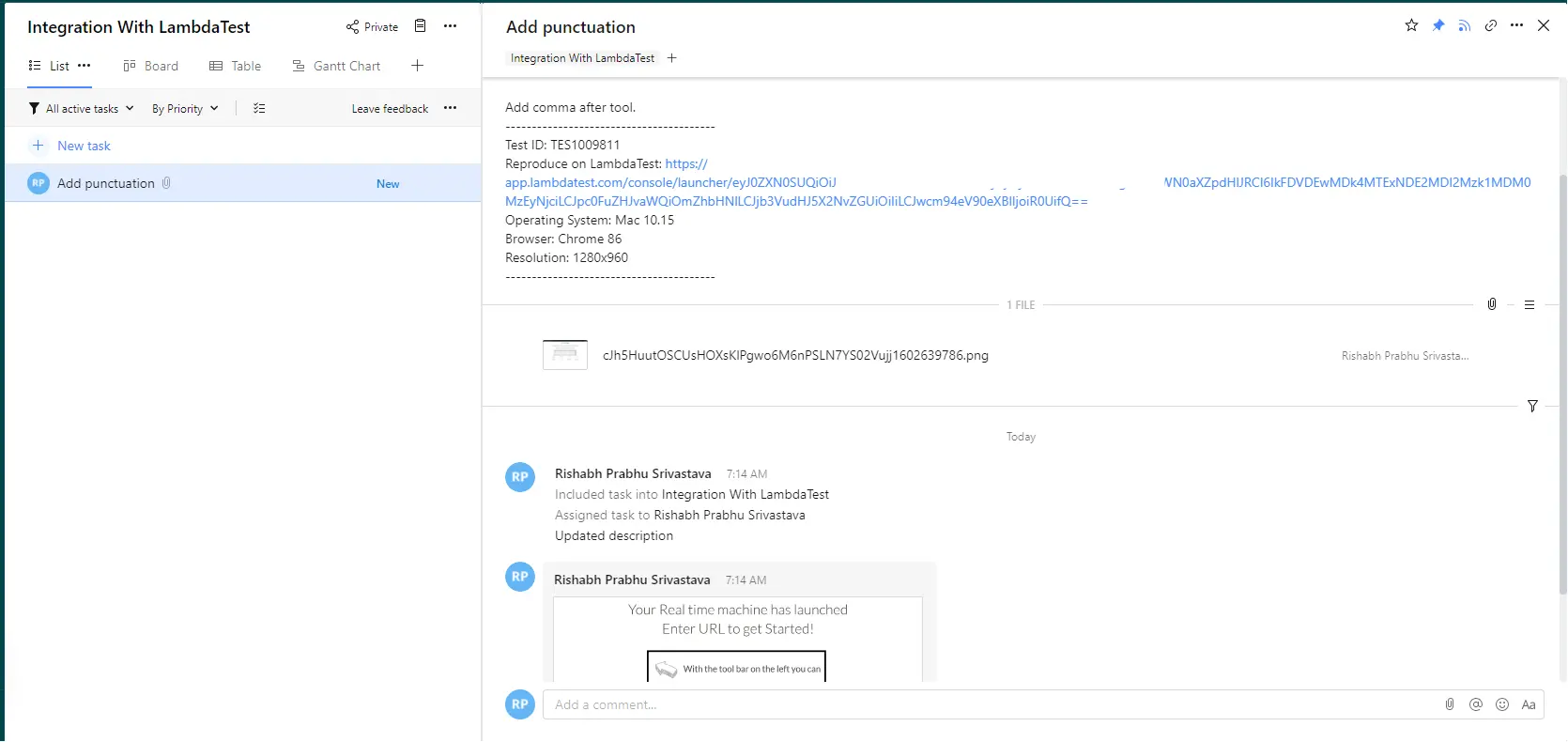Open emoji picker in comment box
Image resolution: width=1568 pixels, height=742 pixels.
(x=1502, y=704)
